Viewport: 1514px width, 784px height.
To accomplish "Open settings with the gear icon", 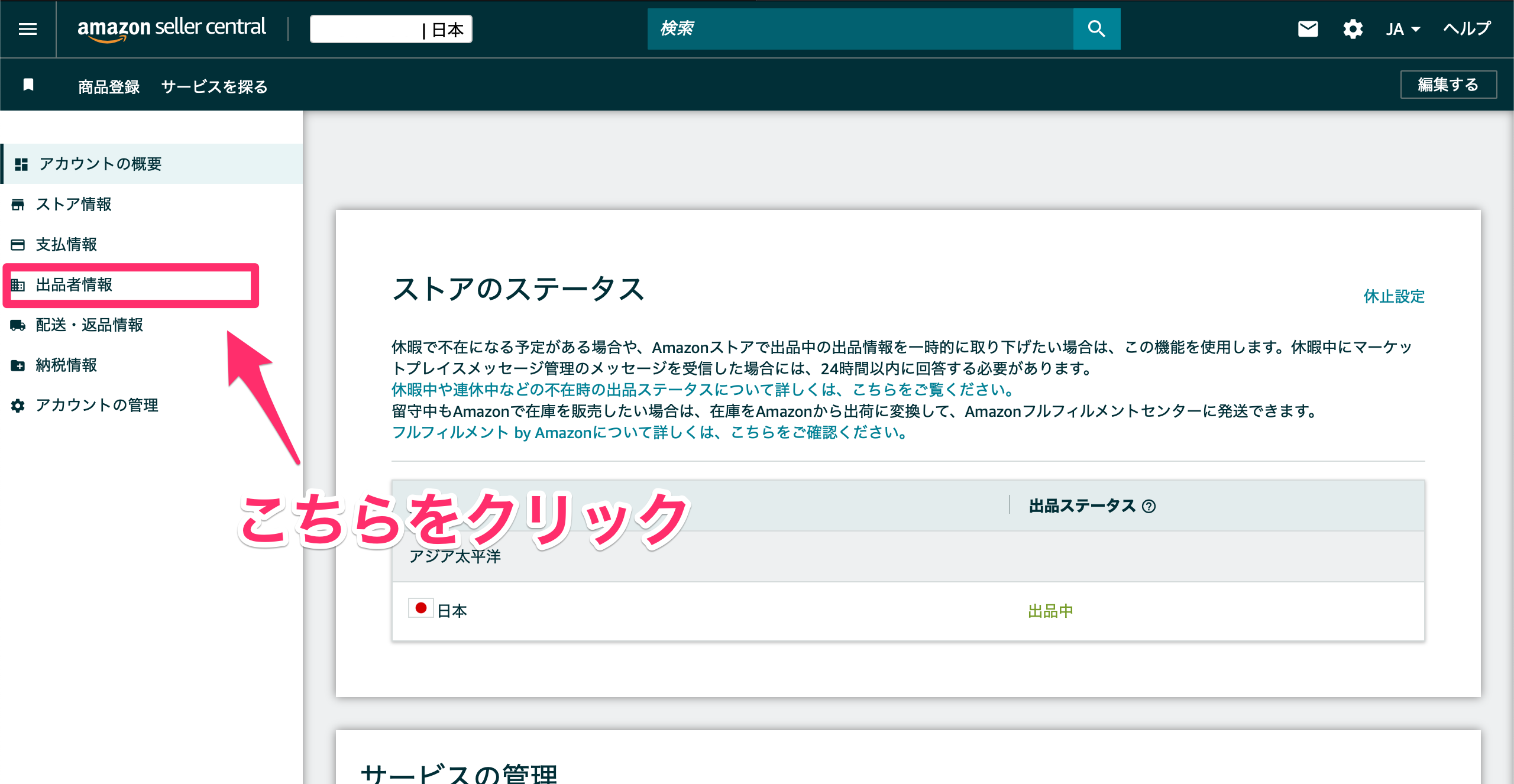I will tap(1353, 28).
